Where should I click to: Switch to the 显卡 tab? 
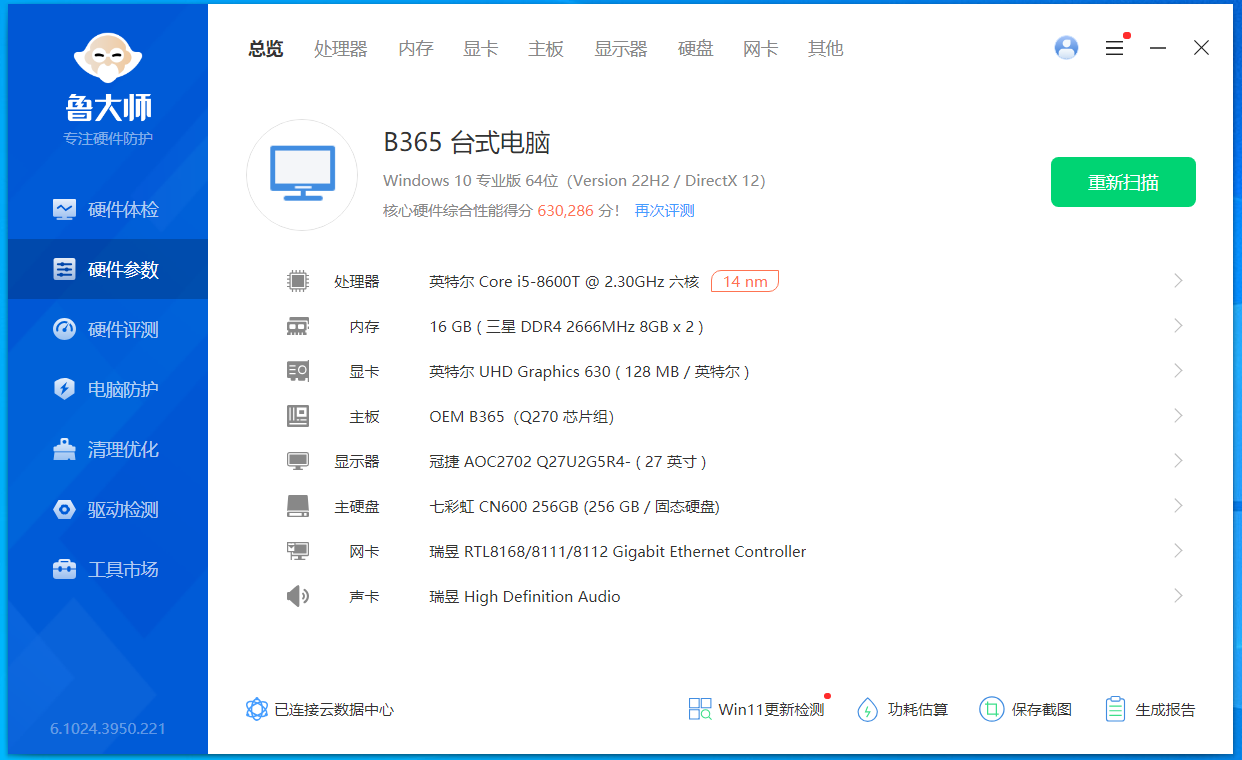(481, 48)
